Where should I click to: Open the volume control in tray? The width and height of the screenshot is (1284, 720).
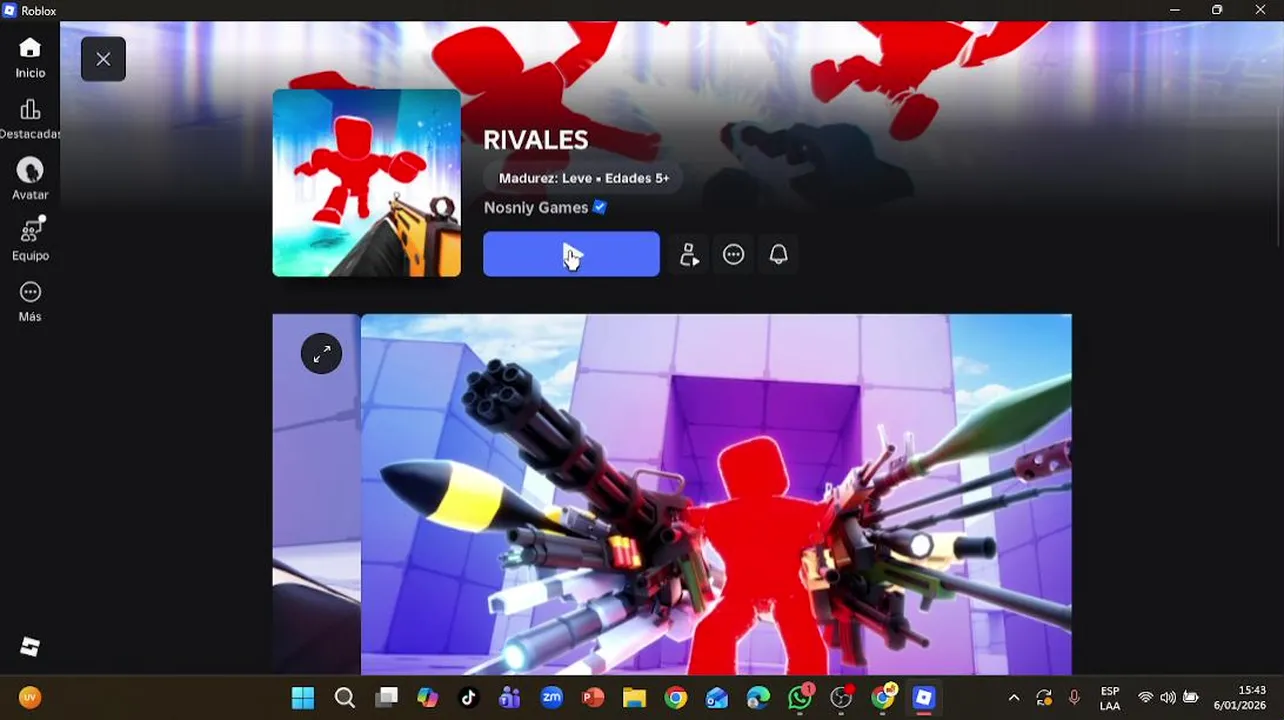(x=1168, y=698)
